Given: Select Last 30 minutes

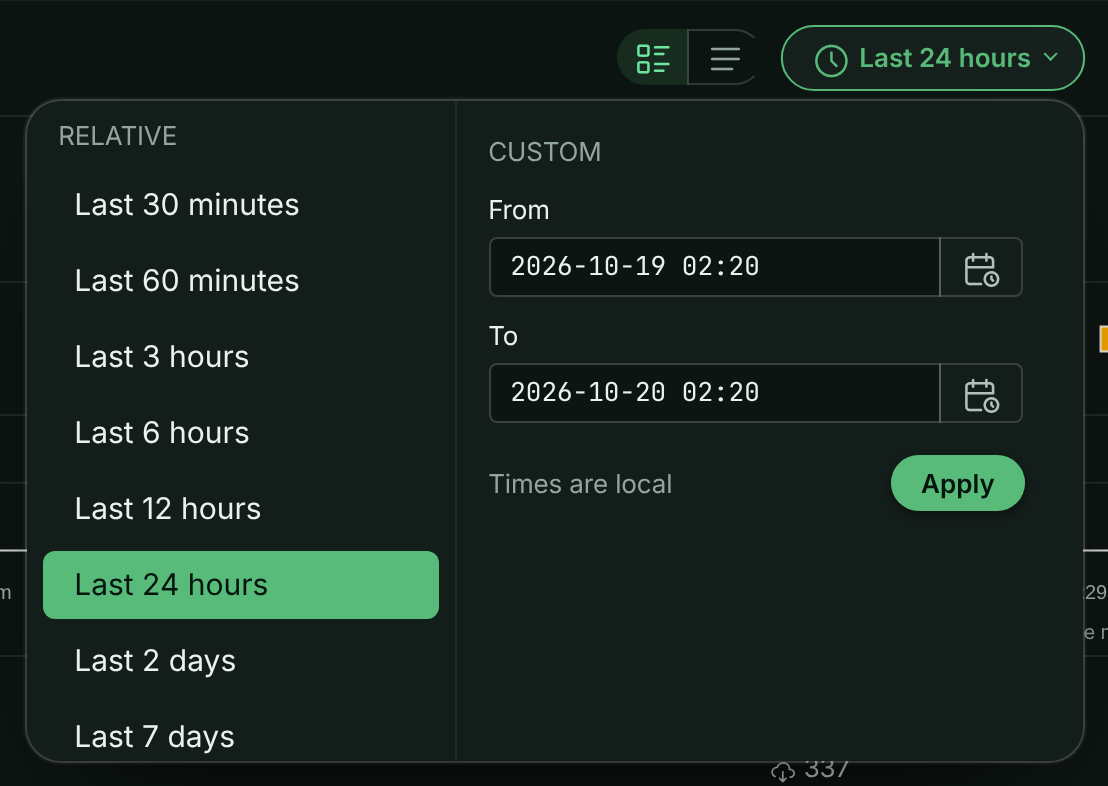Looking at the screenshot, I should pos(241,205).
